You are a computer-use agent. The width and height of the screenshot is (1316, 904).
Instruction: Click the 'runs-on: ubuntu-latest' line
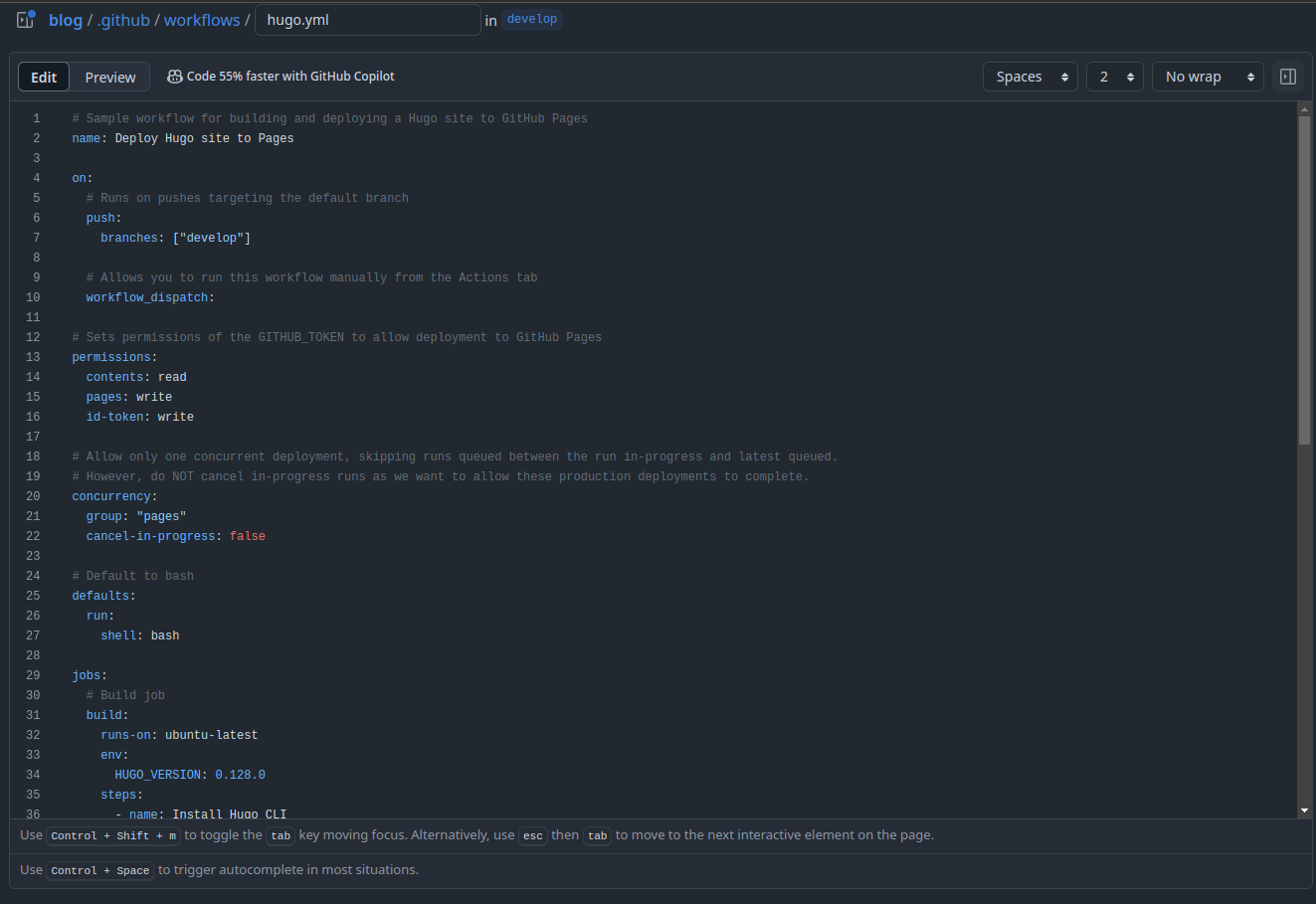[x=179, y=735]
